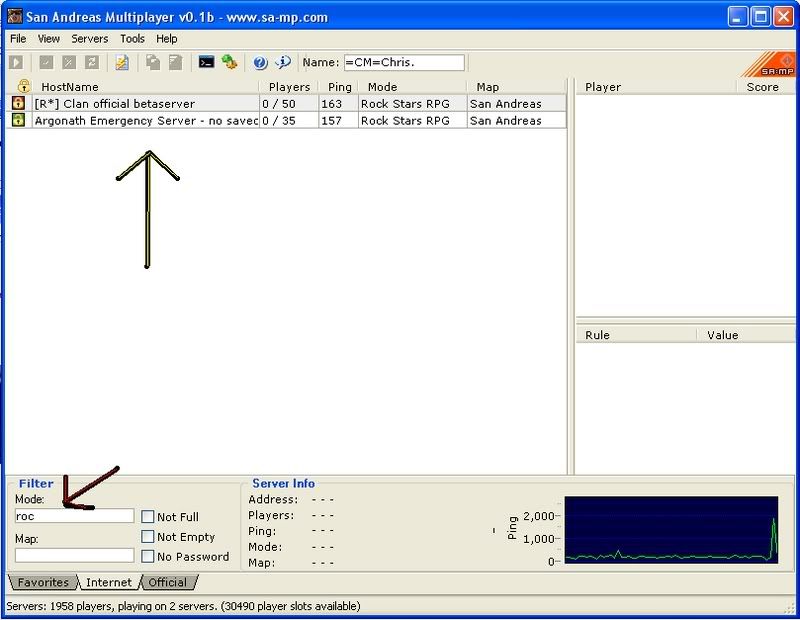Screen dimensions: 800x620
Task: Click the SA:MP orange logo
Action: pyautogui.click(x=770, y=64)
